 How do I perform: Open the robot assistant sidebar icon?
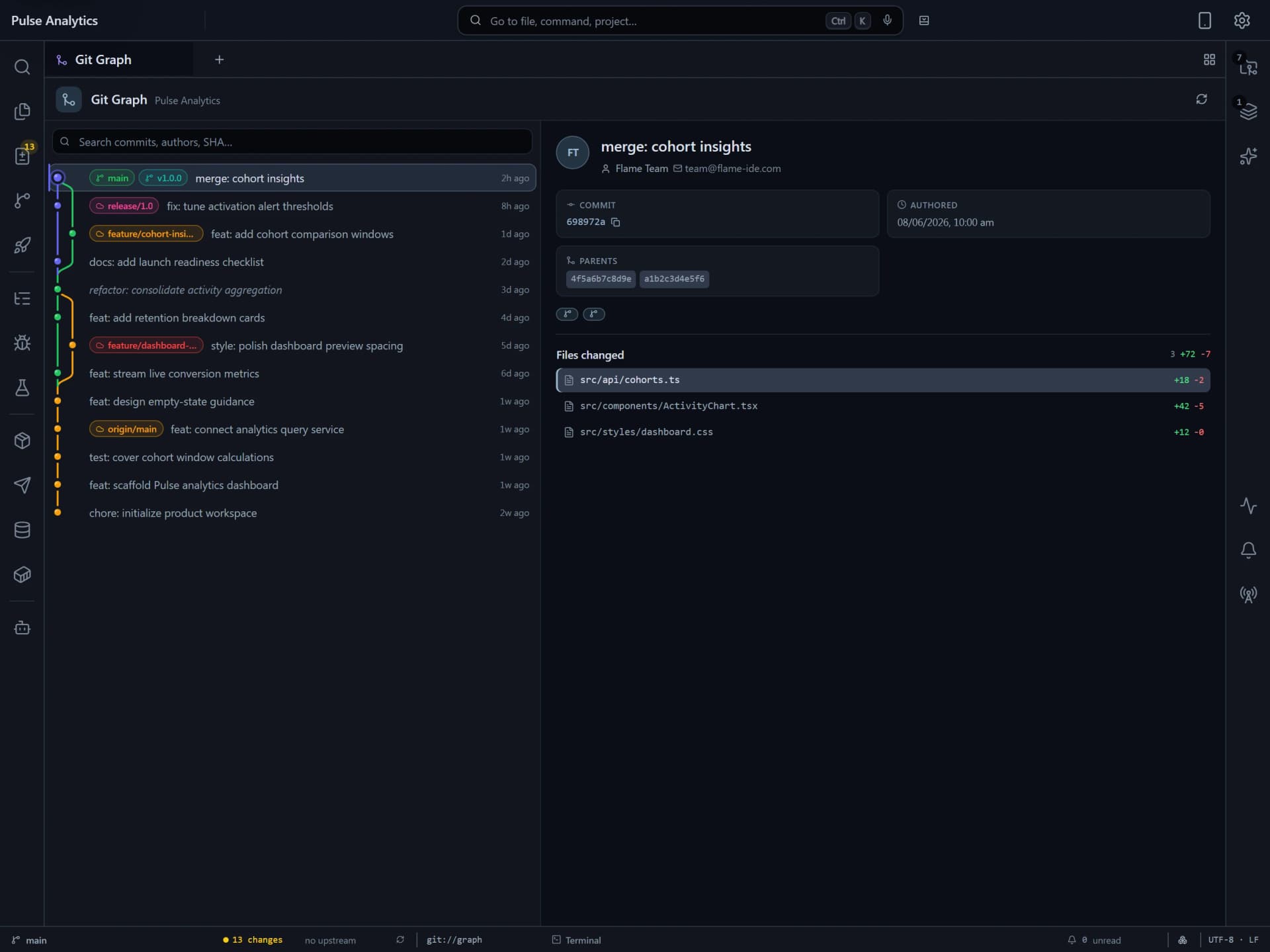tap(22, 627)
